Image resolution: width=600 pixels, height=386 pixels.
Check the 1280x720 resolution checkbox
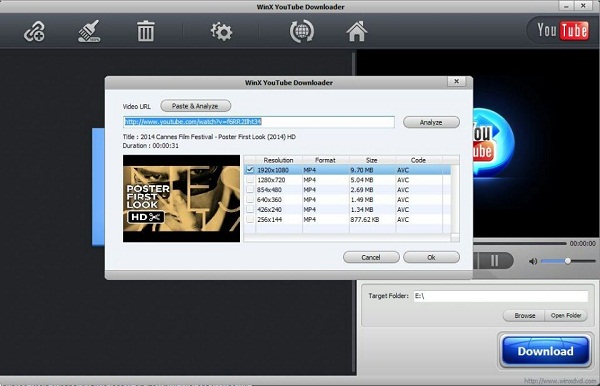click(250, 179)
